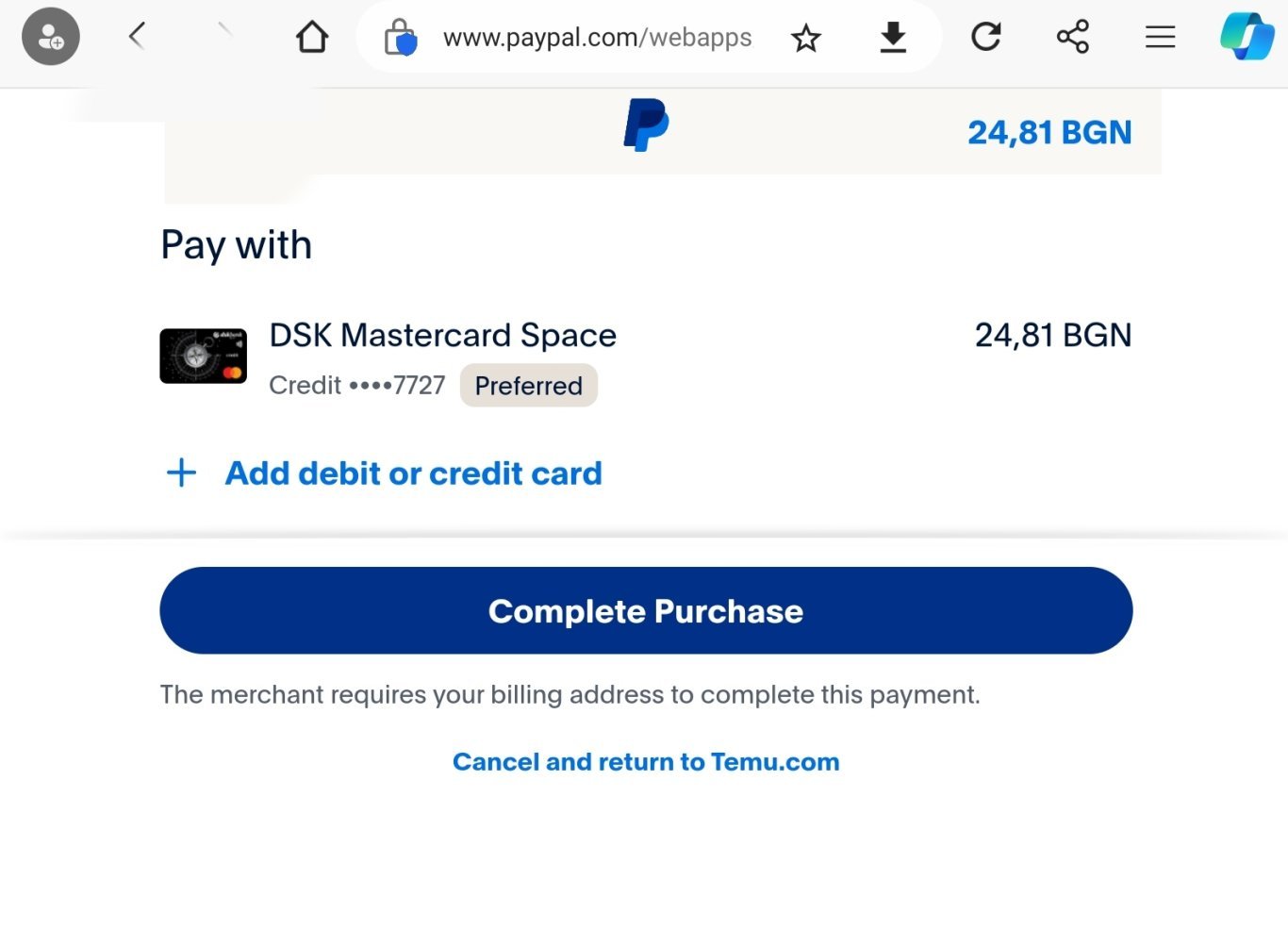Share this page
The width and height of the screenshot is (1288, 930).
click(x=1073, y=37)
